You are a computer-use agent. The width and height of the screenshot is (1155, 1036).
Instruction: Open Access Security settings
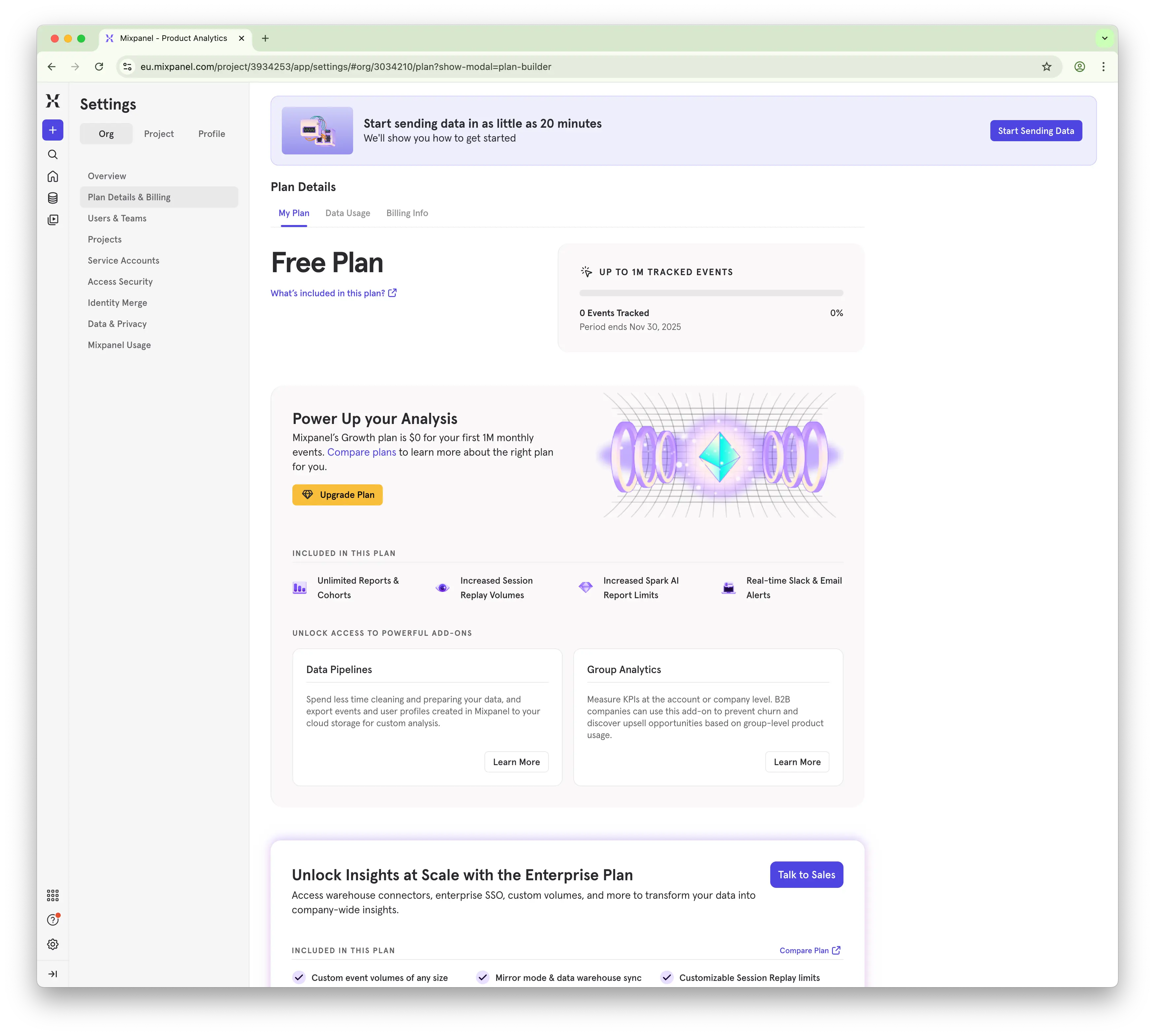(x=159, y=281)
